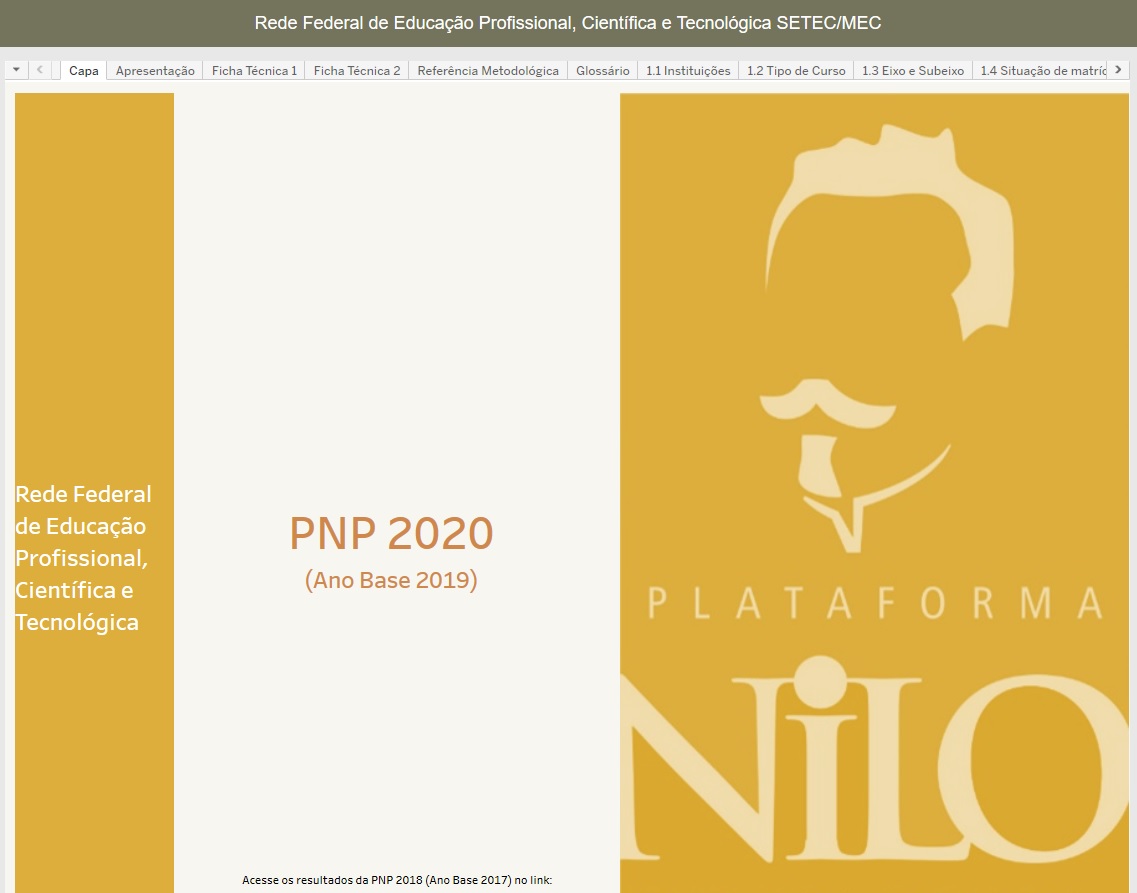Click the PNP 2020 title text
The width and height of the screenshot is (1137, 893).
(x=391, y=533)
